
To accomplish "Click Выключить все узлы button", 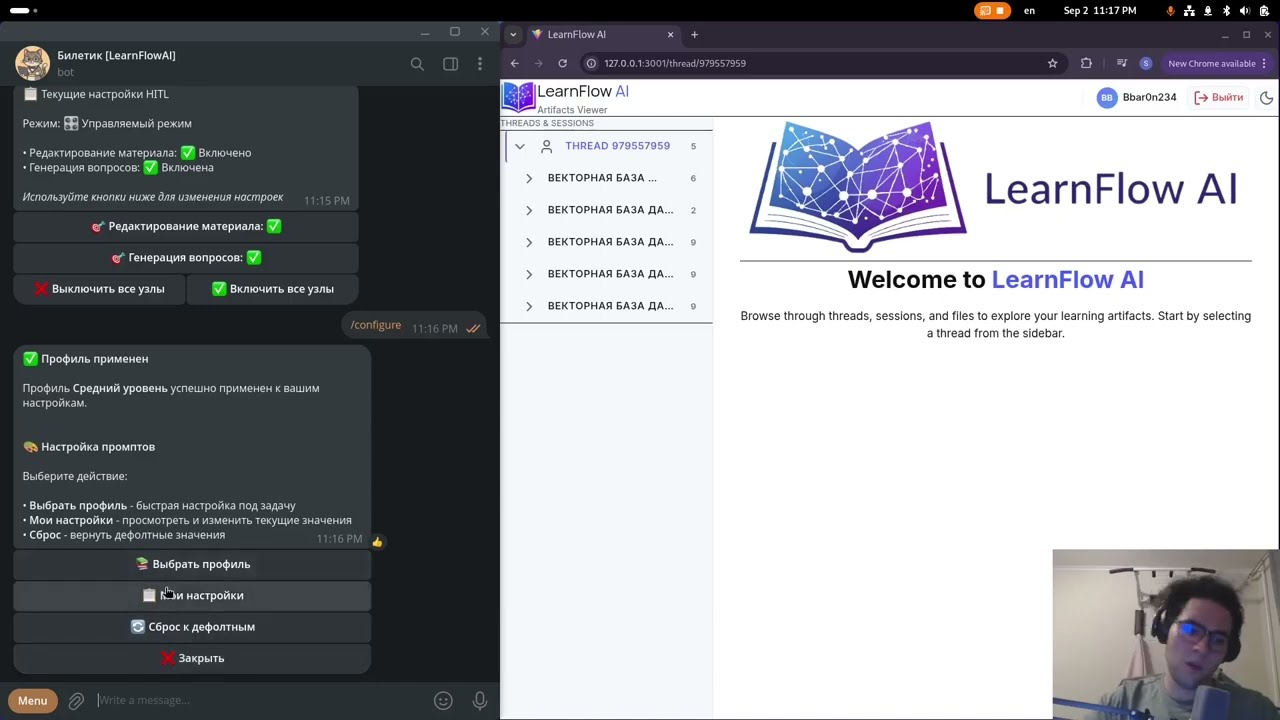I will click(x=99, y=289).
